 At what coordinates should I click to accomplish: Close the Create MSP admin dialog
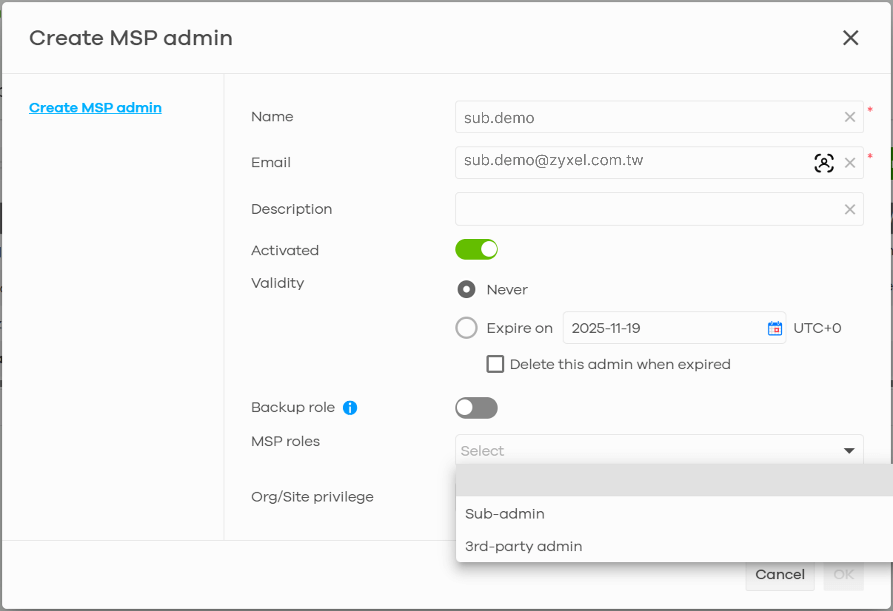click(x=850, y=38)
